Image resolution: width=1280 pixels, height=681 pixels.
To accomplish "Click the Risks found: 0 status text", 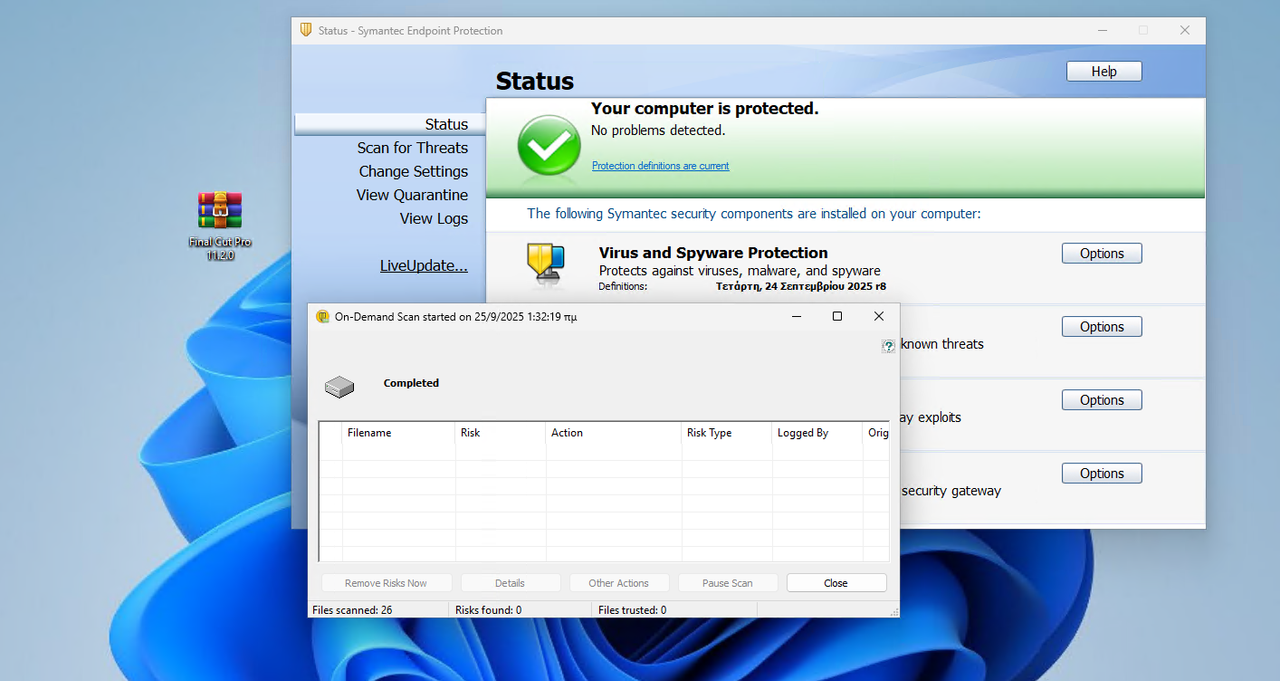I will (488, 610).
